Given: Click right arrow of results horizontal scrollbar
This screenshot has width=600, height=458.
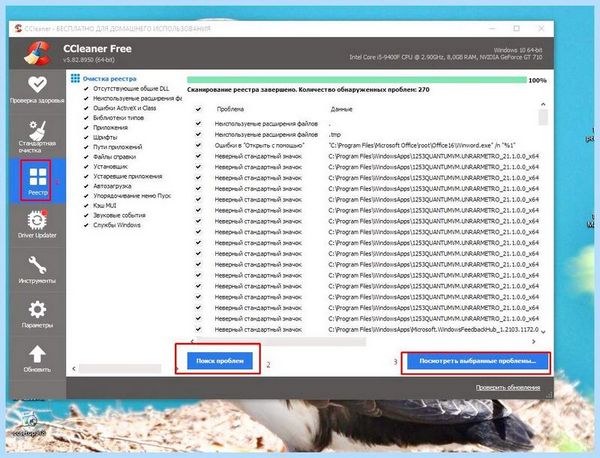Looking at the screenshot, I should [533, 341].
